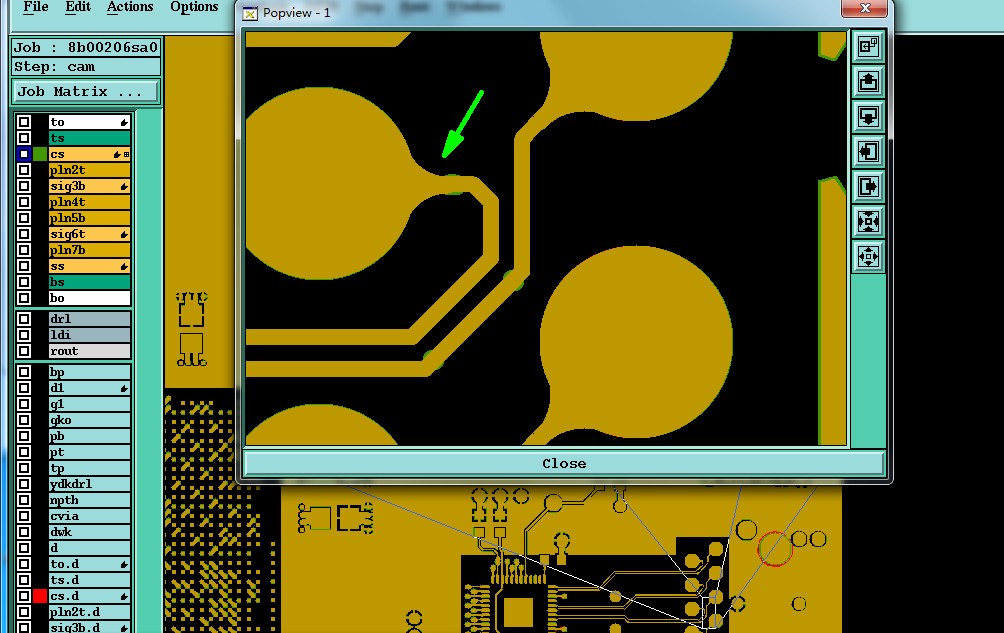Viewport: 1004px width, 633px height.
Task: Pan Popview right with arrow icon
Action: click(x=868, y=187)
